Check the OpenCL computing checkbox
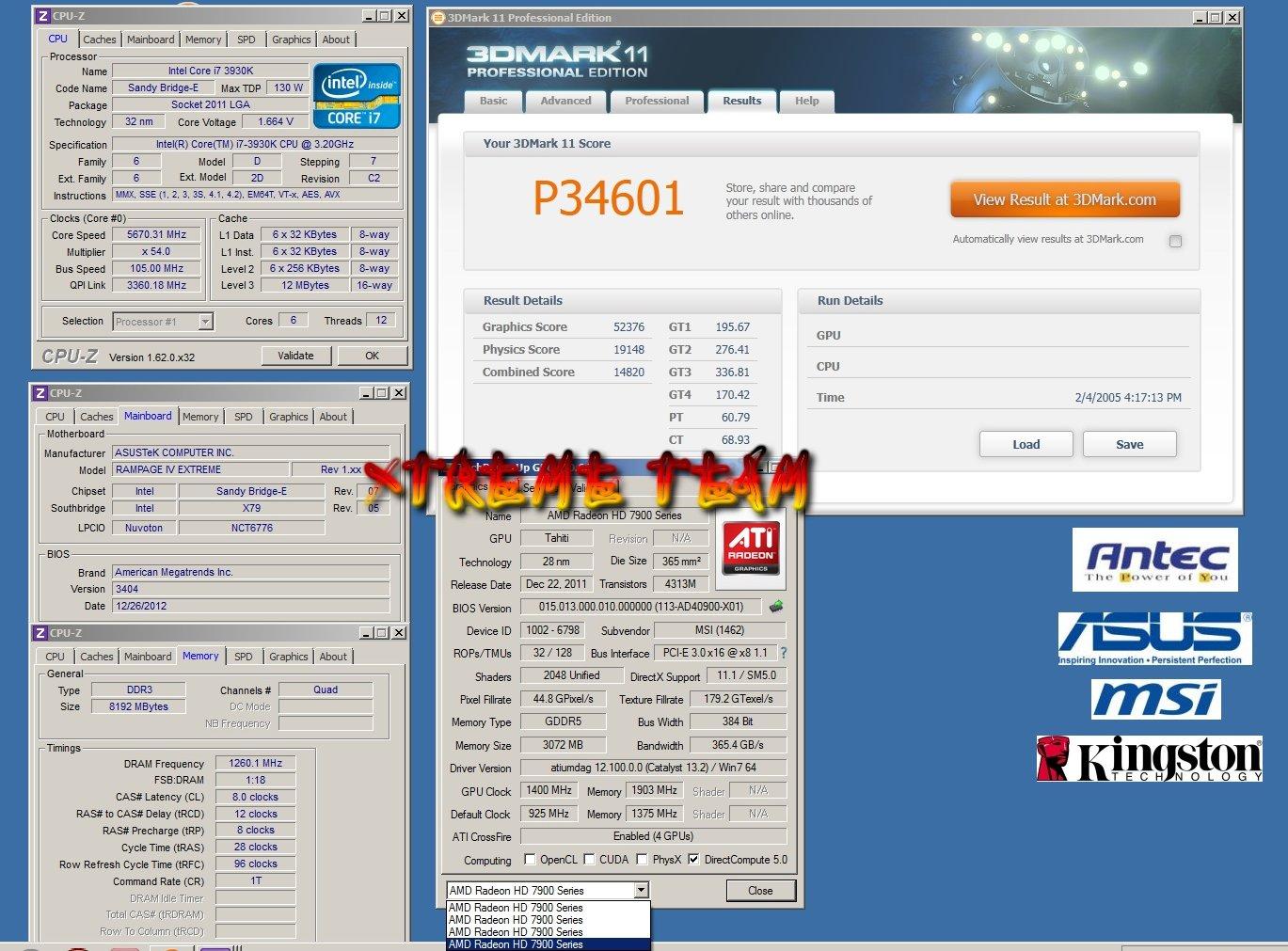This screenshot has width=1288, height=951. point(530,860)
